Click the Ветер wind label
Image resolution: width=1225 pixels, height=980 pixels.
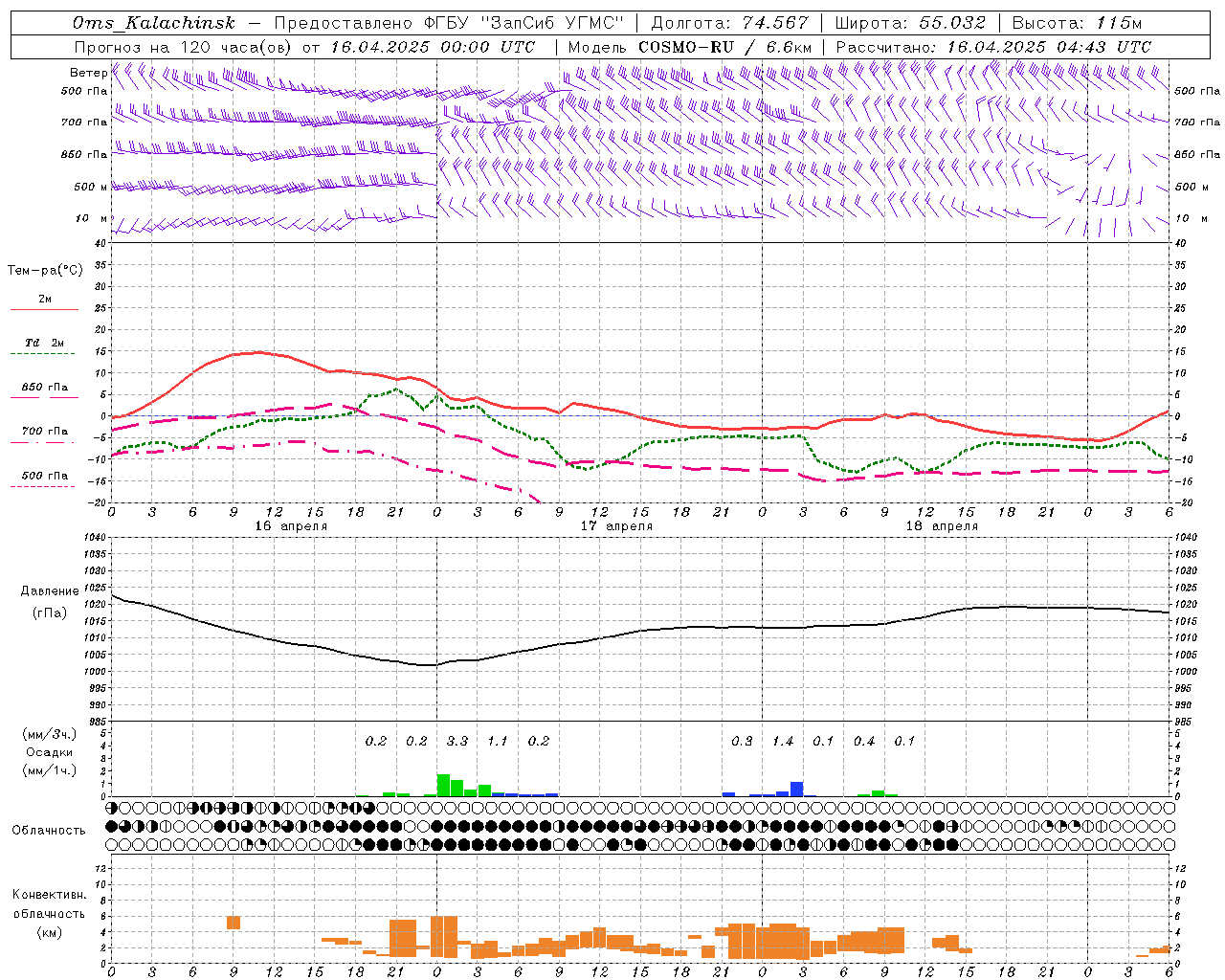pyautogui.click(x=89, y=73)
